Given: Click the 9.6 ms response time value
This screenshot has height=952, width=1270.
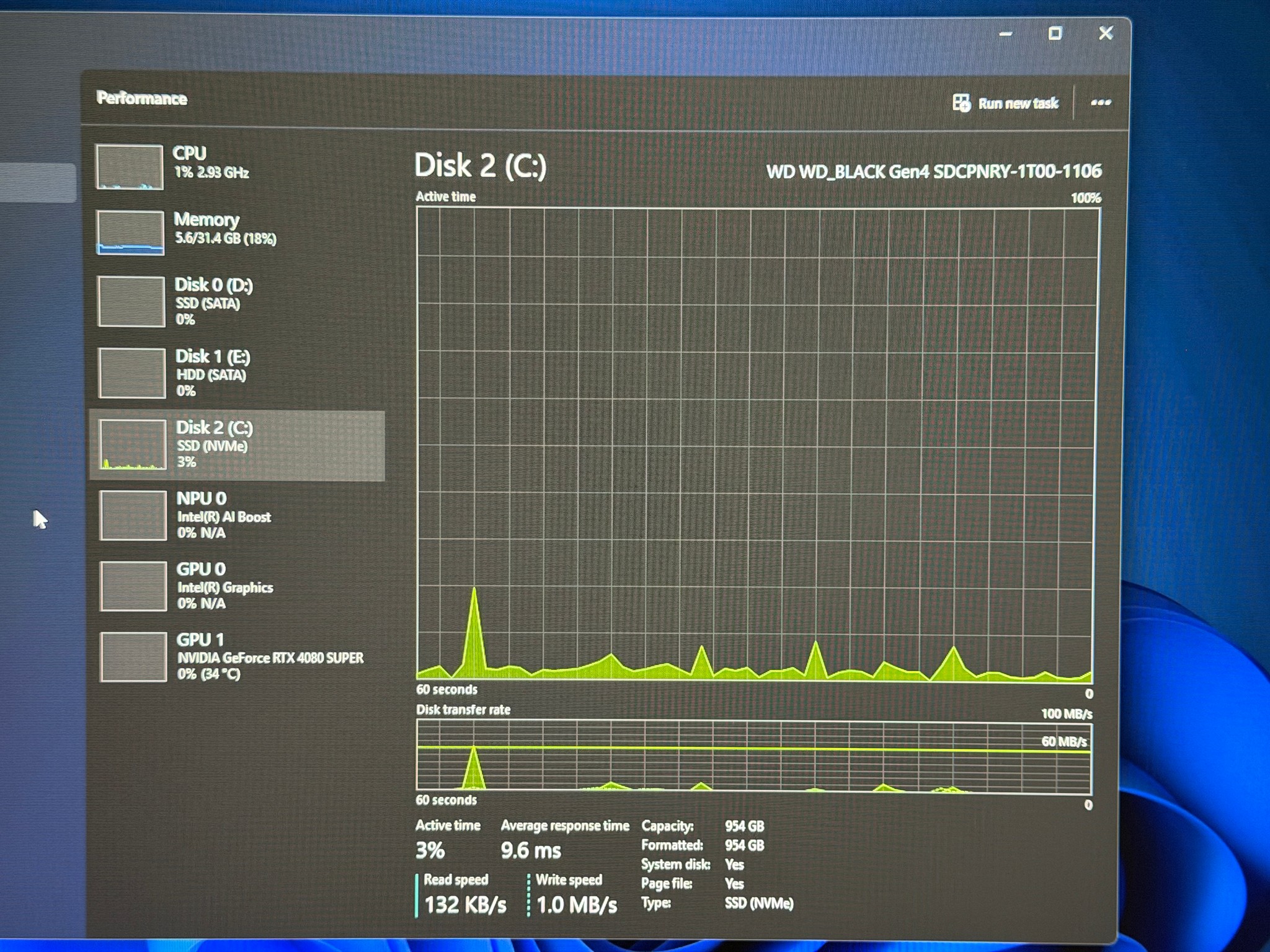Looking at the screenshot, I should pyautogui.click(x=531, y=850).
